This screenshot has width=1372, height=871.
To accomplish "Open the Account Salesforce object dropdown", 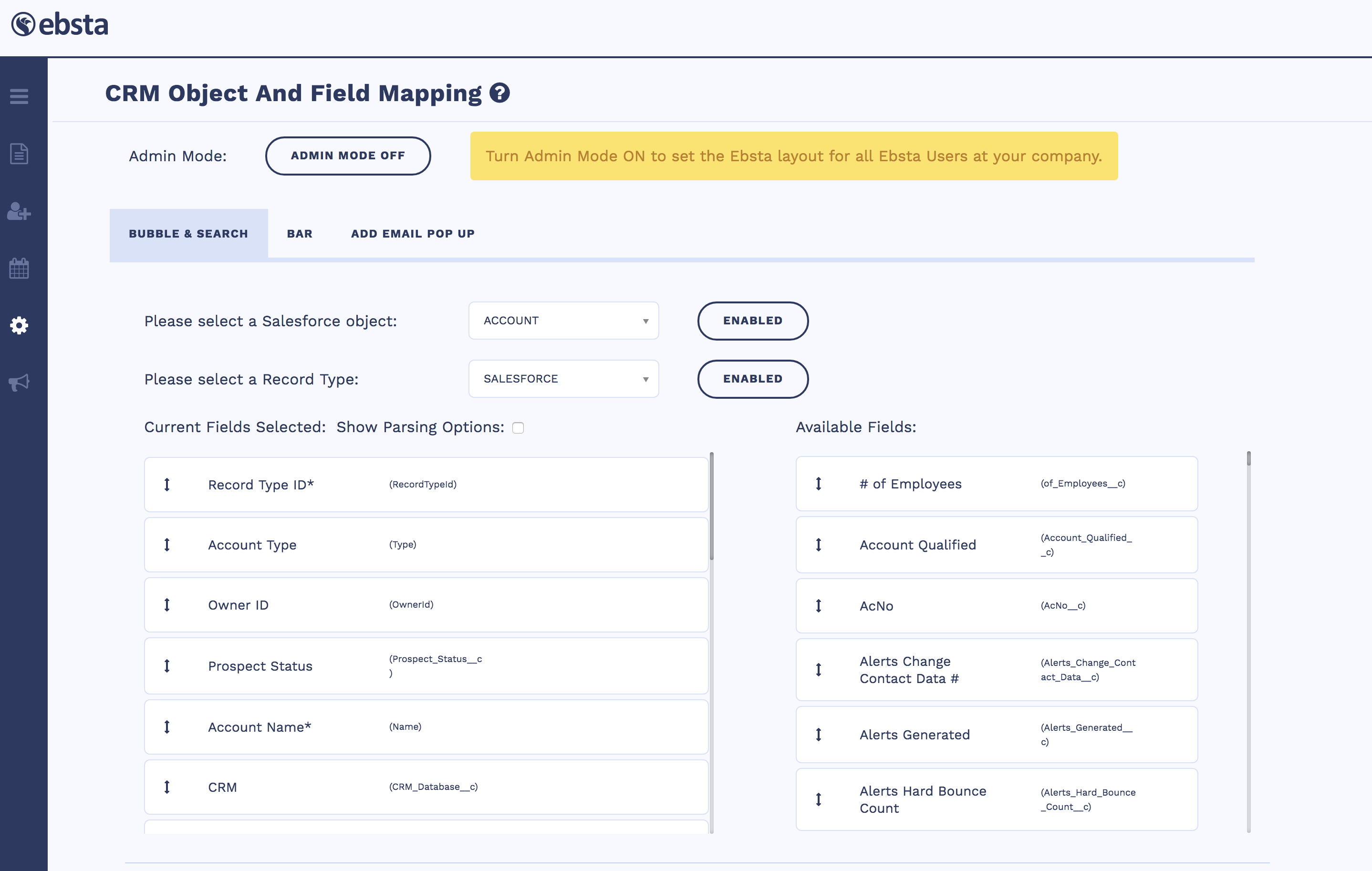I will (x=563, y=321).
